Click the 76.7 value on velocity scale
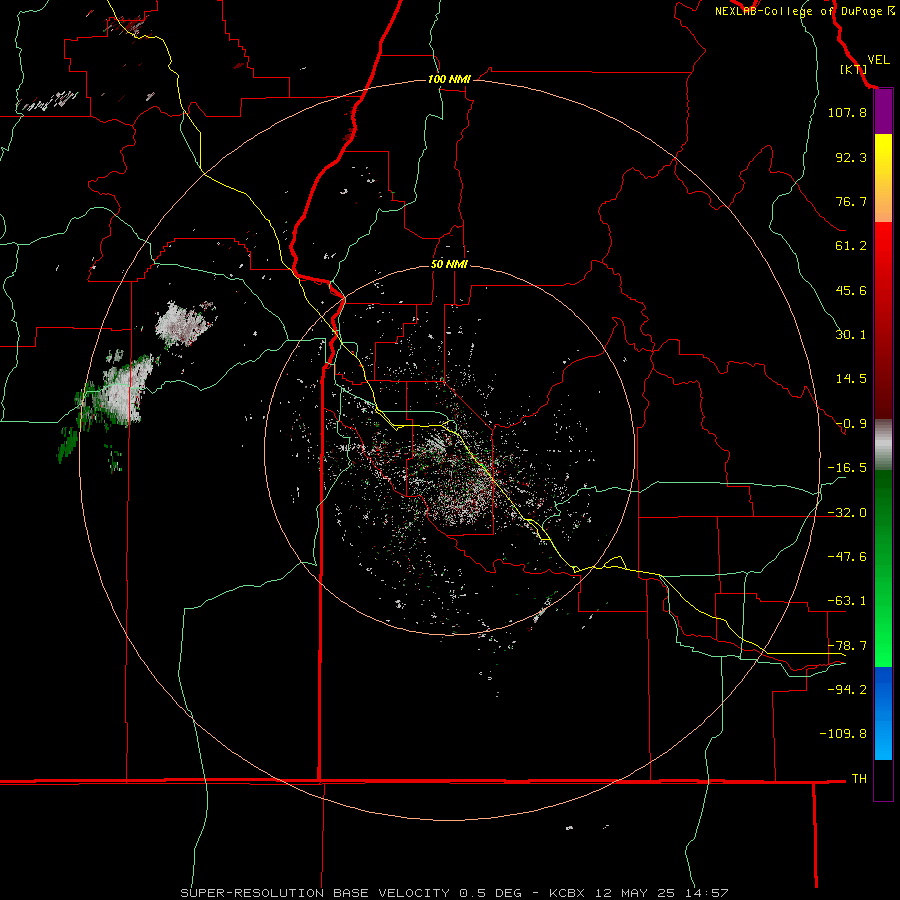The width and height of the screenshot is (900, 900). [851, 201]
